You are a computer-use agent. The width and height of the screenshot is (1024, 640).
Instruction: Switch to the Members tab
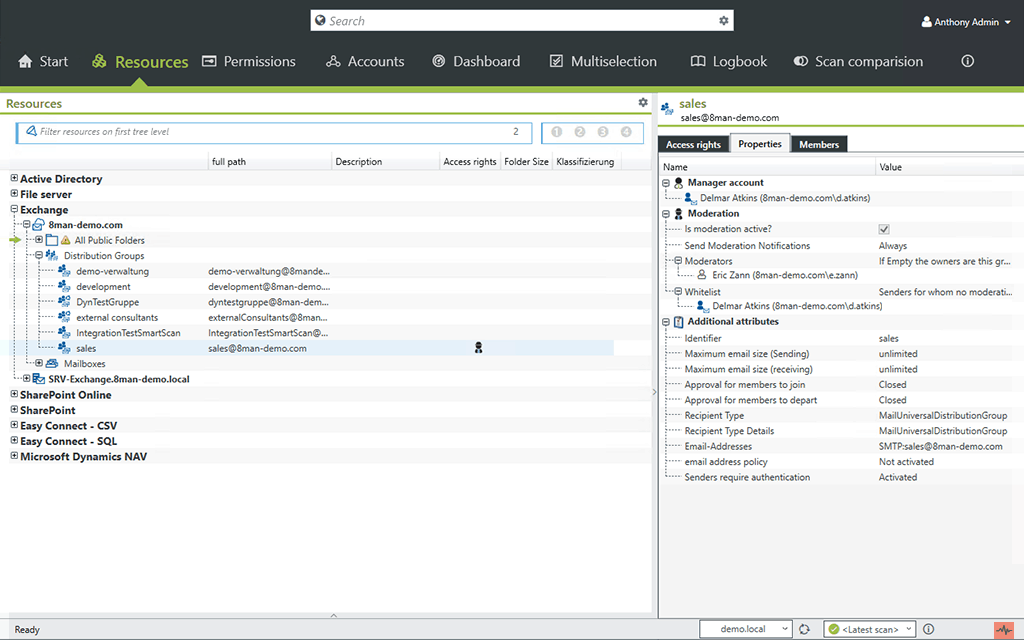click(819, 144)
